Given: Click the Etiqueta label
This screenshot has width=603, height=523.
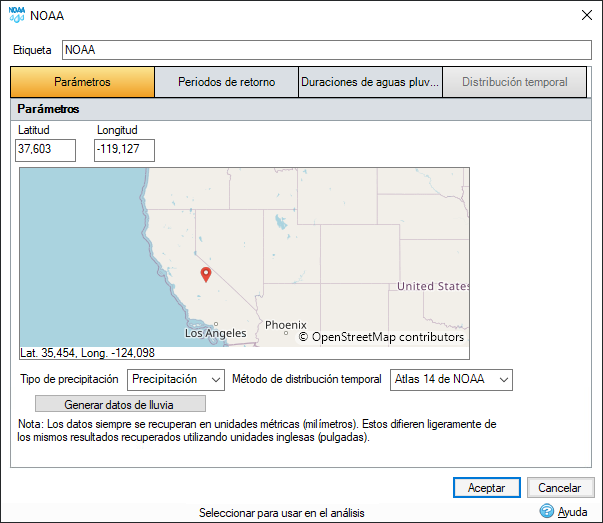Looking at the screenshot, I should (32, 50).
